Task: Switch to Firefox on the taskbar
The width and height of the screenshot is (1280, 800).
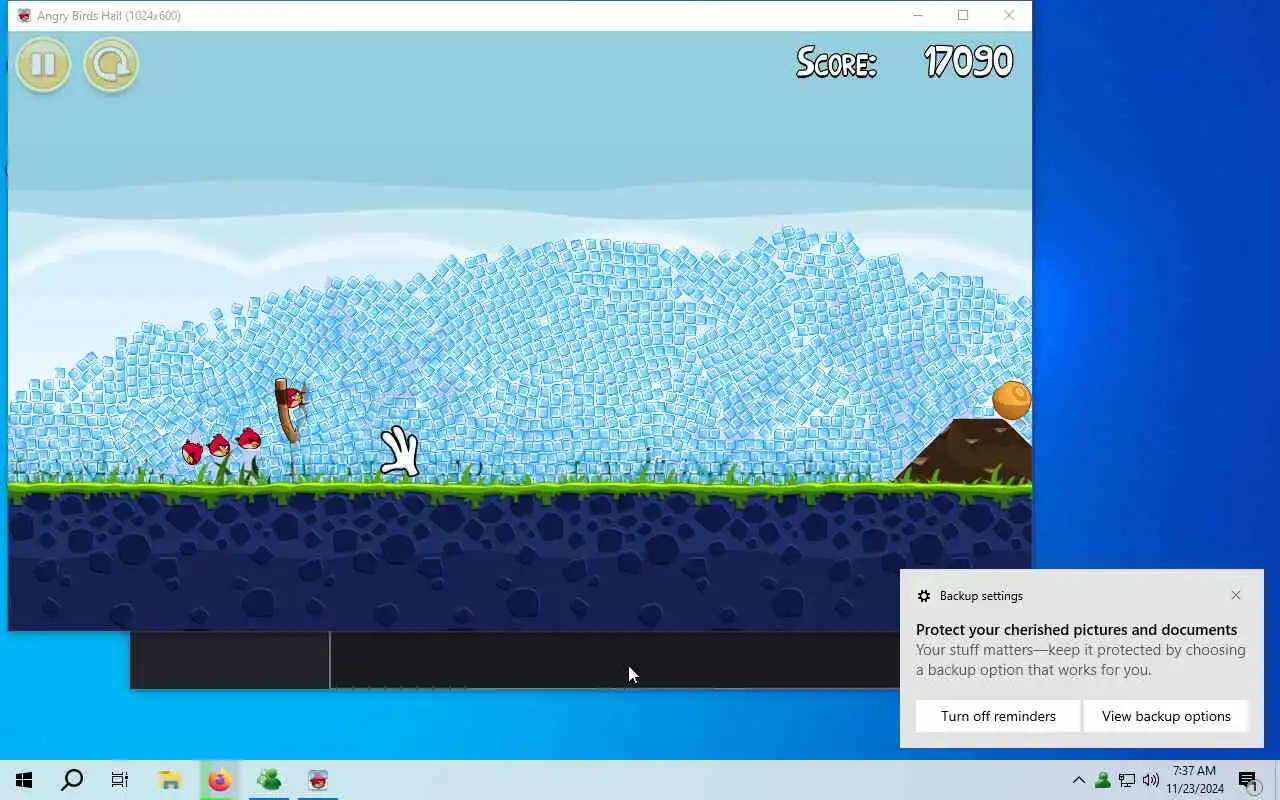Action: coord(219,780)
